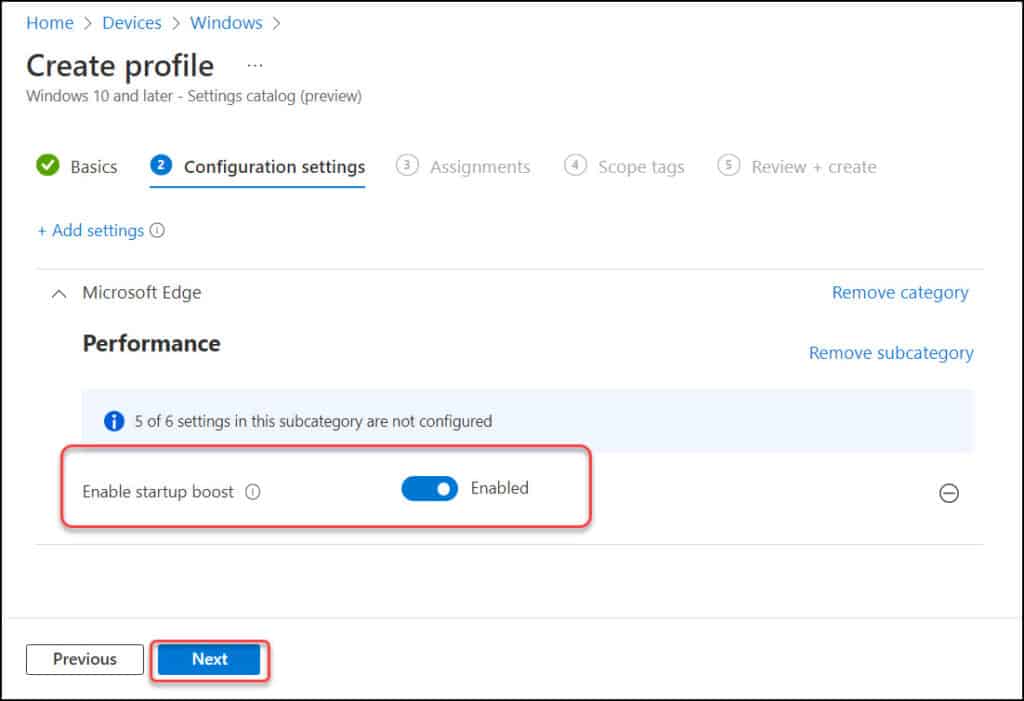Open info tooltip for Enable startup boost

(253, 492)
